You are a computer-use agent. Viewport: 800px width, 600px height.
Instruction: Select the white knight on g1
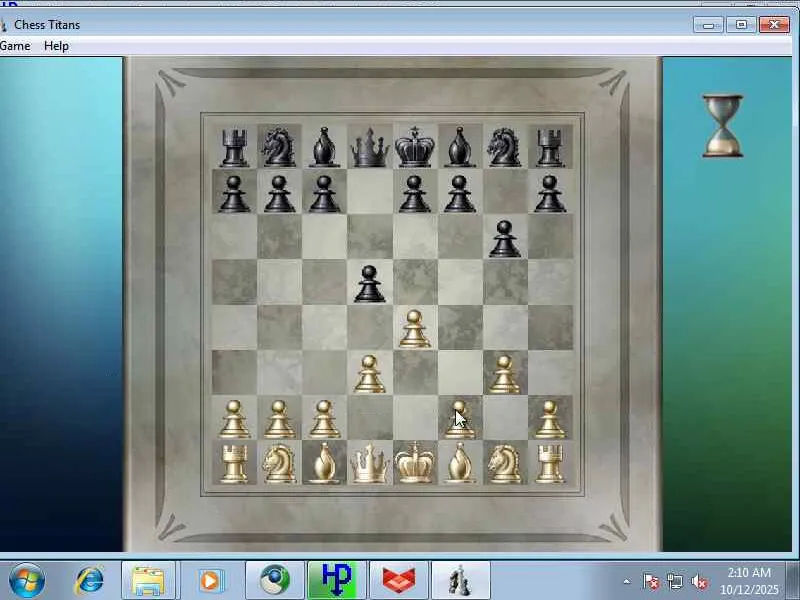tap(505, 464)
